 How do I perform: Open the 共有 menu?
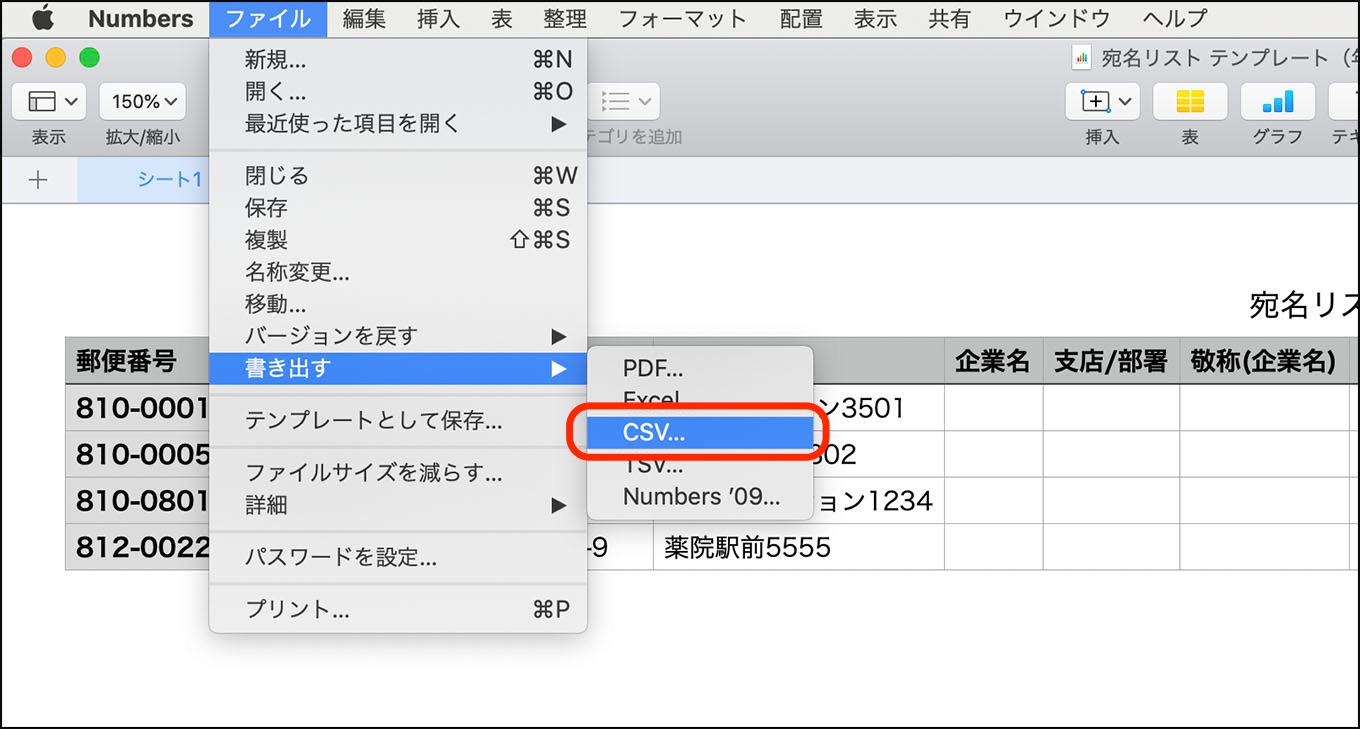coord(949,18)
